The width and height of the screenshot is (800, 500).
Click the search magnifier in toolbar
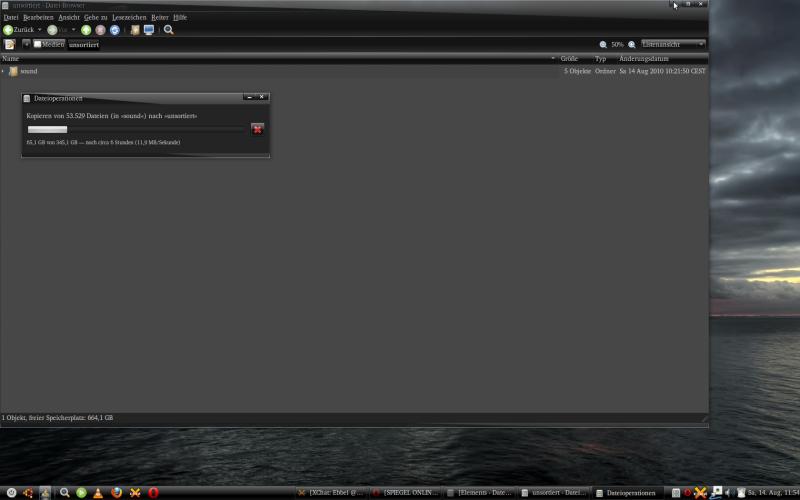(x=169, y=30)
